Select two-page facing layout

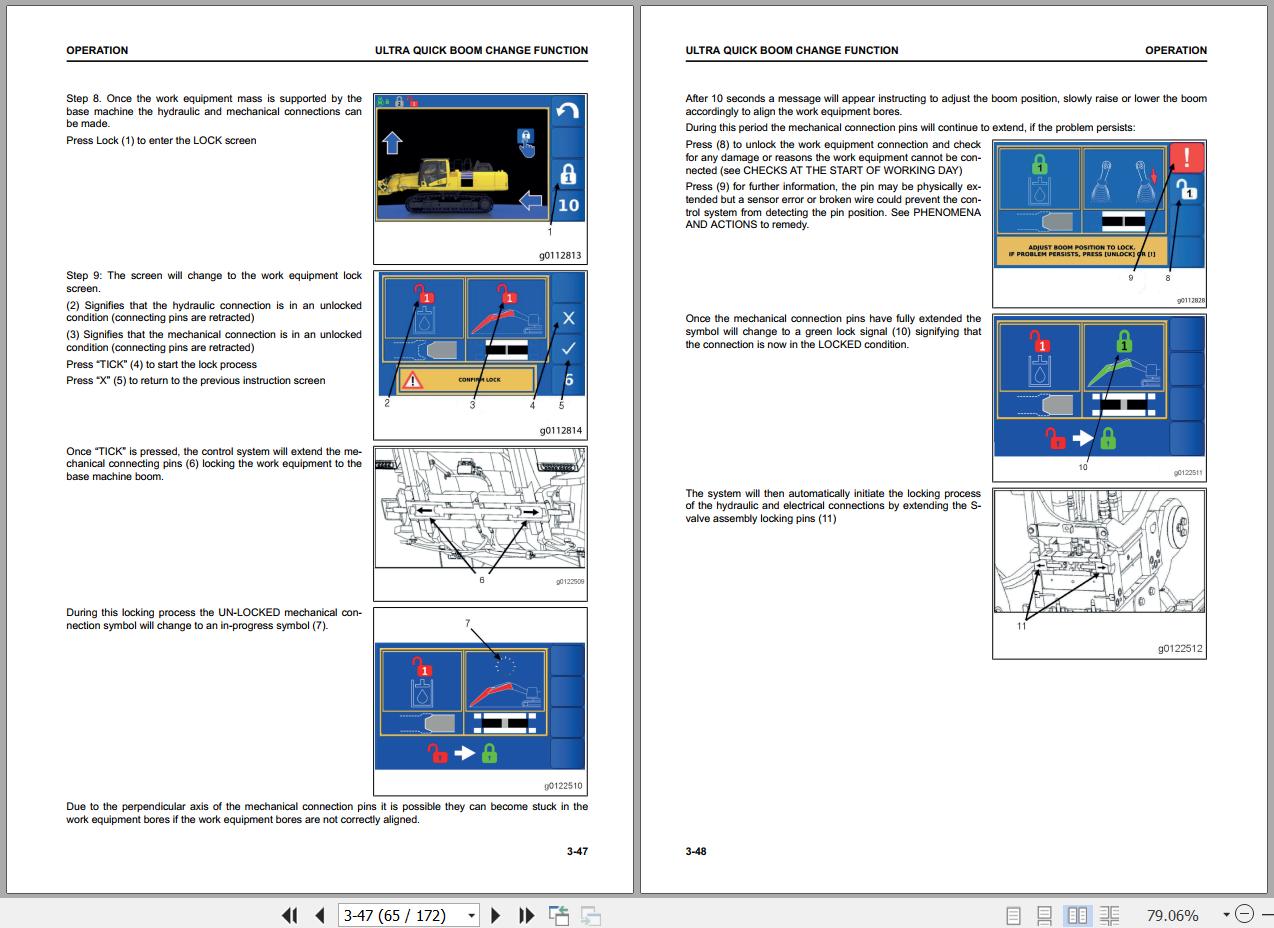point(1077,915)
